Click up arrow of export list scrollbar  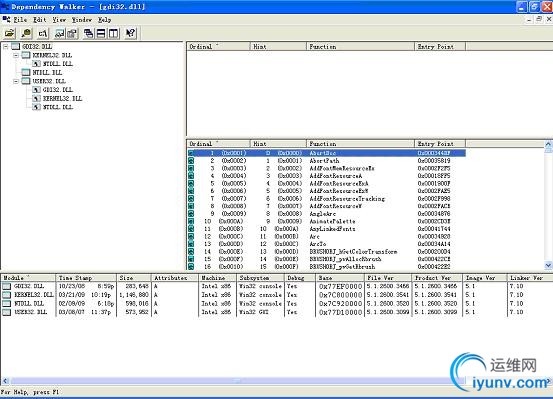pyautogui.click(x=548, y=144)
